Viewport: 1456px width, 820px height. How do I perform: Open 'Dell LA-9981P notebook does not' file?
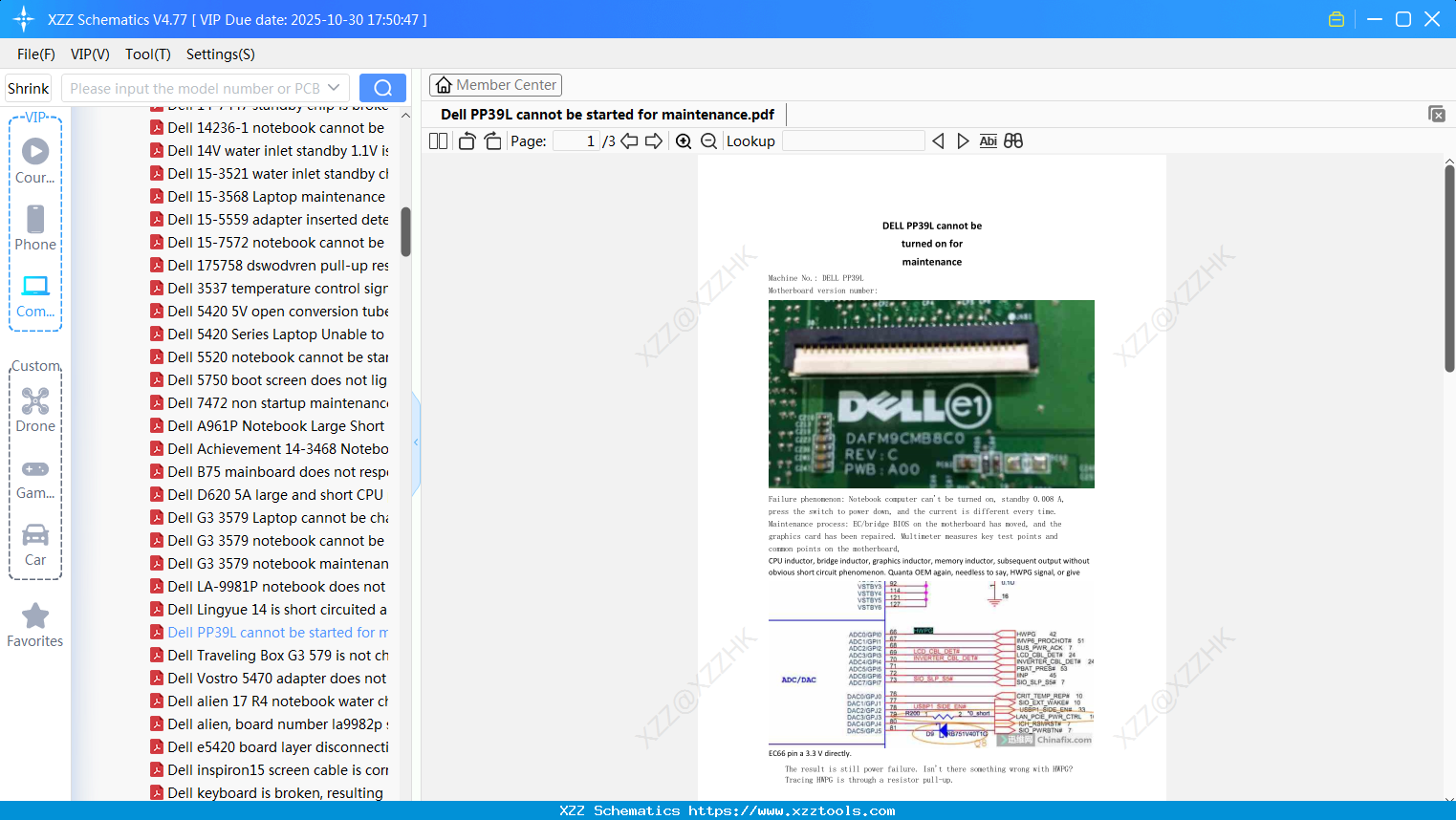pyautogui.click(x=269, y=587)
